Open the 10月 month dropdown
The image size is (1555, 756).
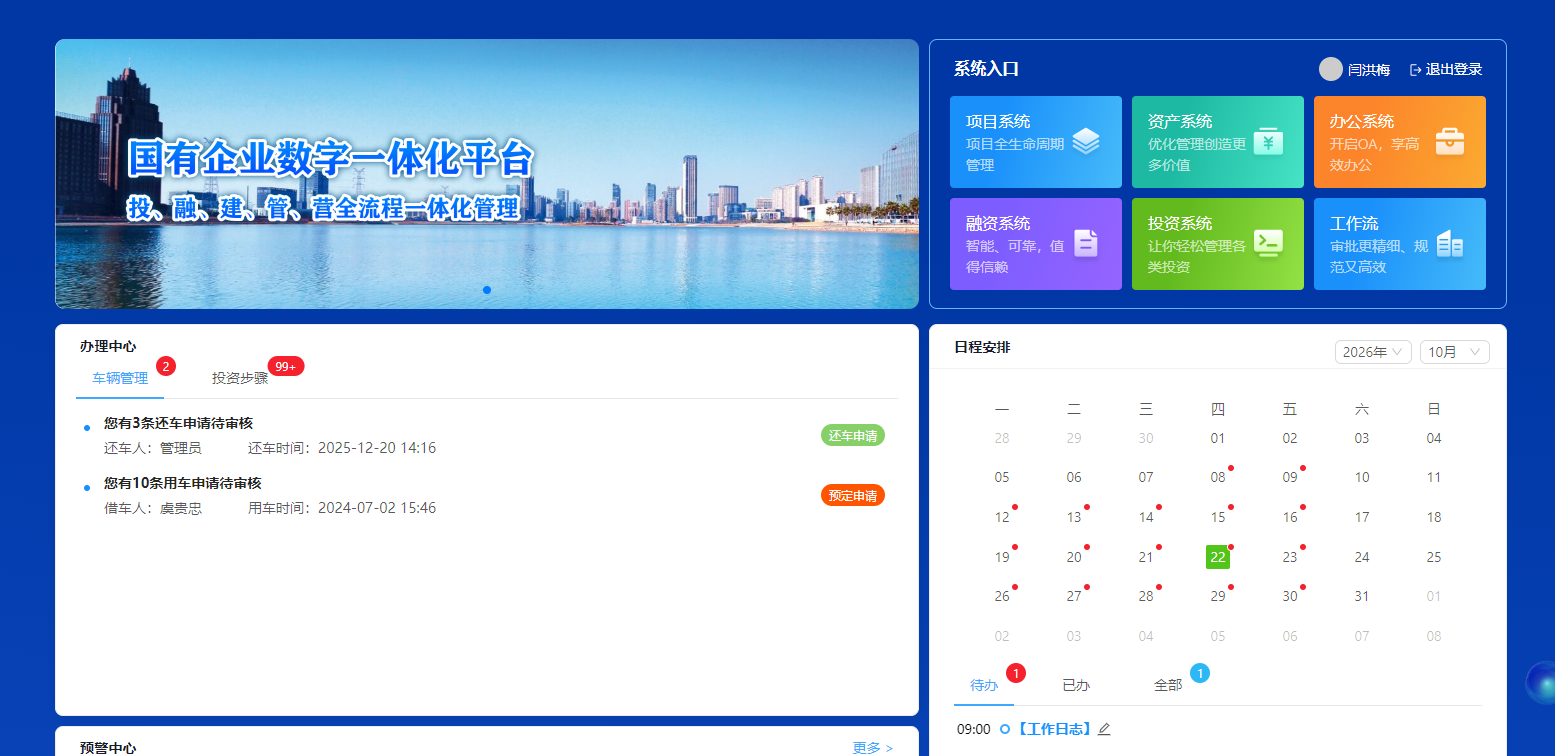point(1455,352)
